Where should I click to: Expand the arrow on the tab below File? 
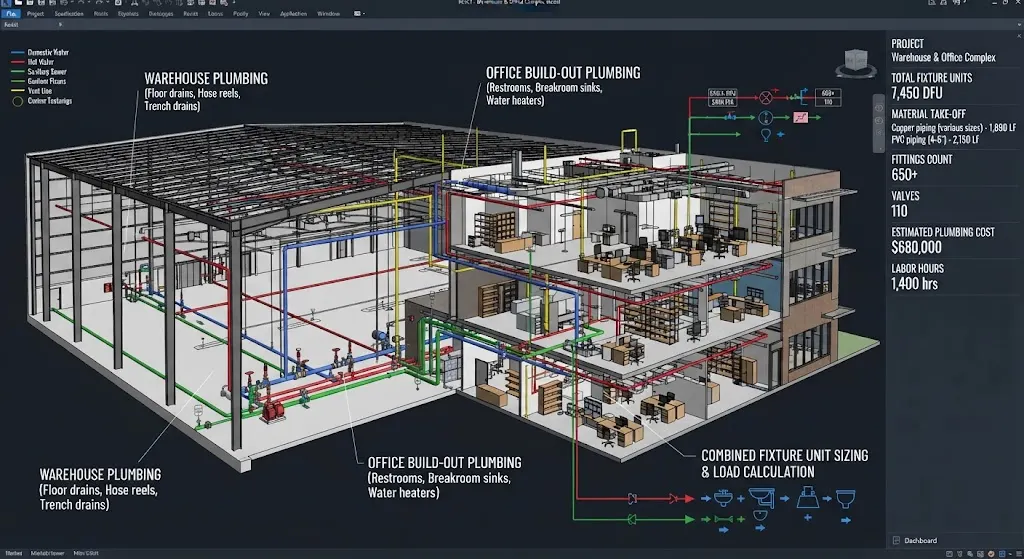(61, 25)
